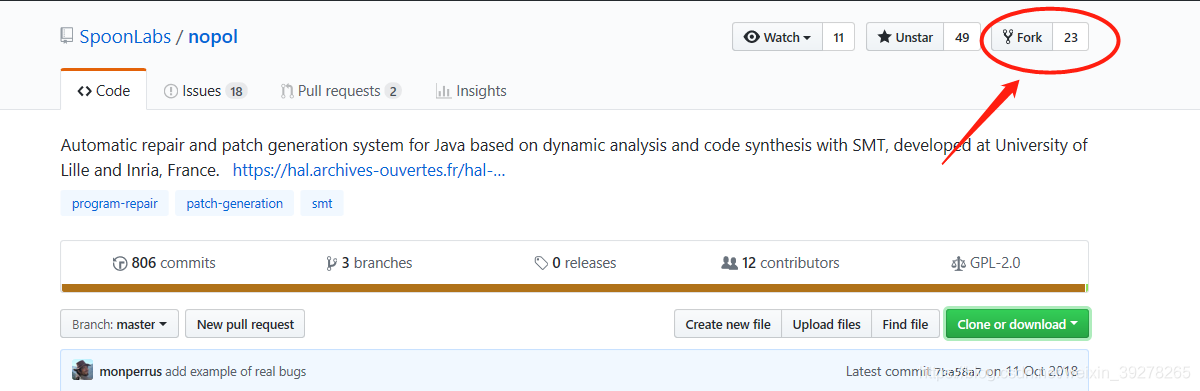The width and height of the screenshot is (1200, 391).
Task: Select the smt topic tag
Action: (322, 203)
